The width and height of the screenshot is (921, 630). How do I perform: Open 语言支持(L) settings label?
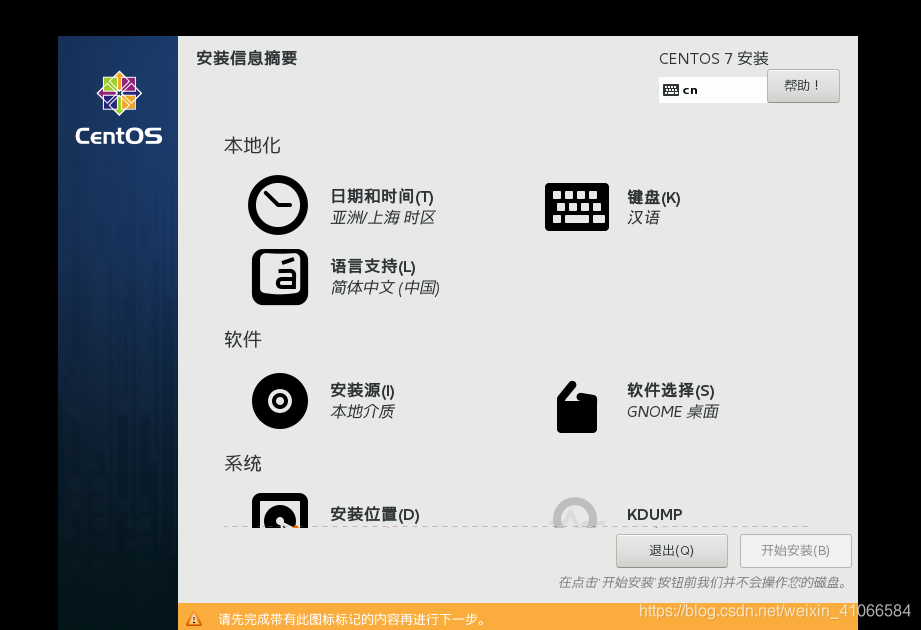373,267
